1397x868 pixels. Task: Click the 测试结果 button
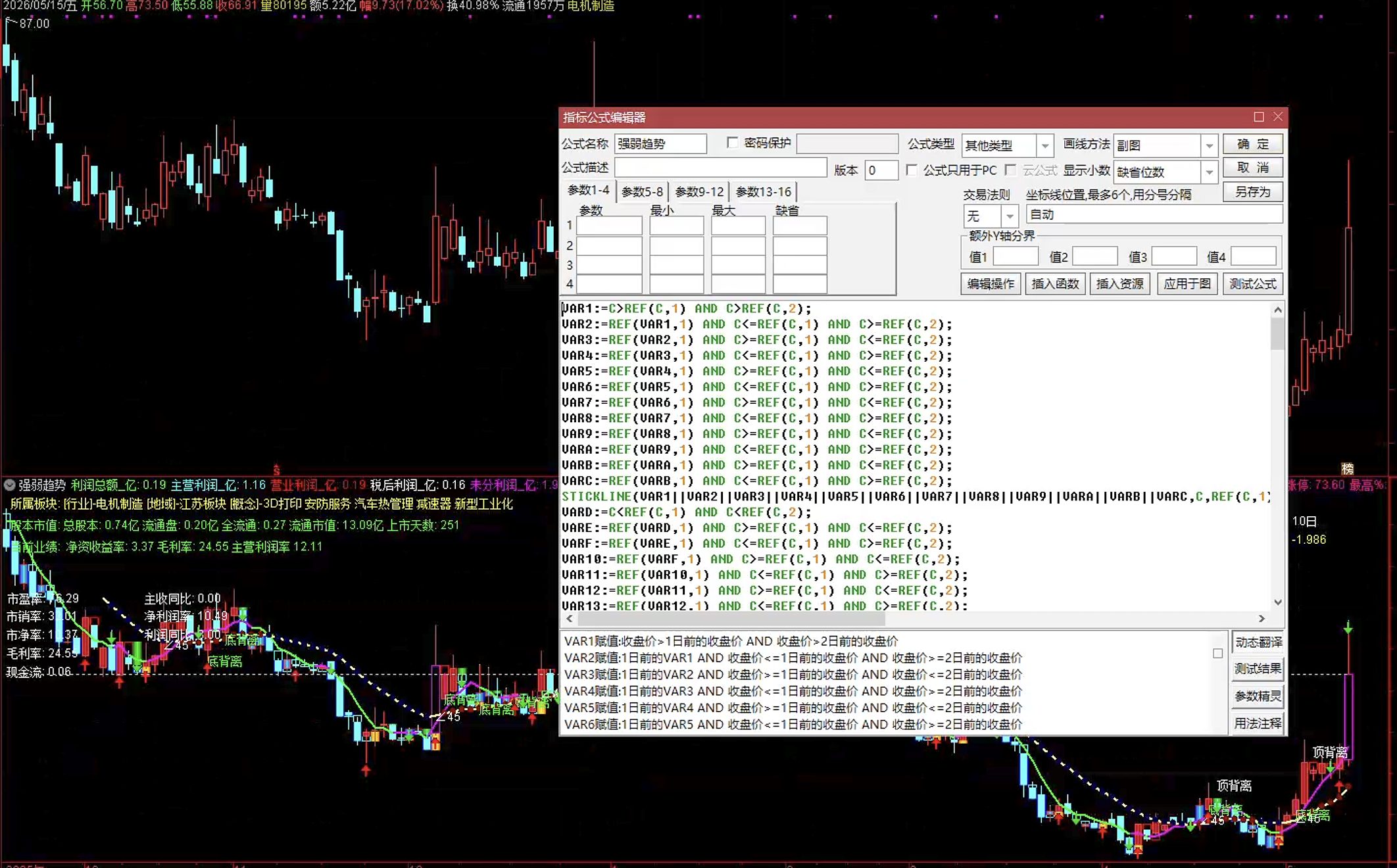(1258, 669)
